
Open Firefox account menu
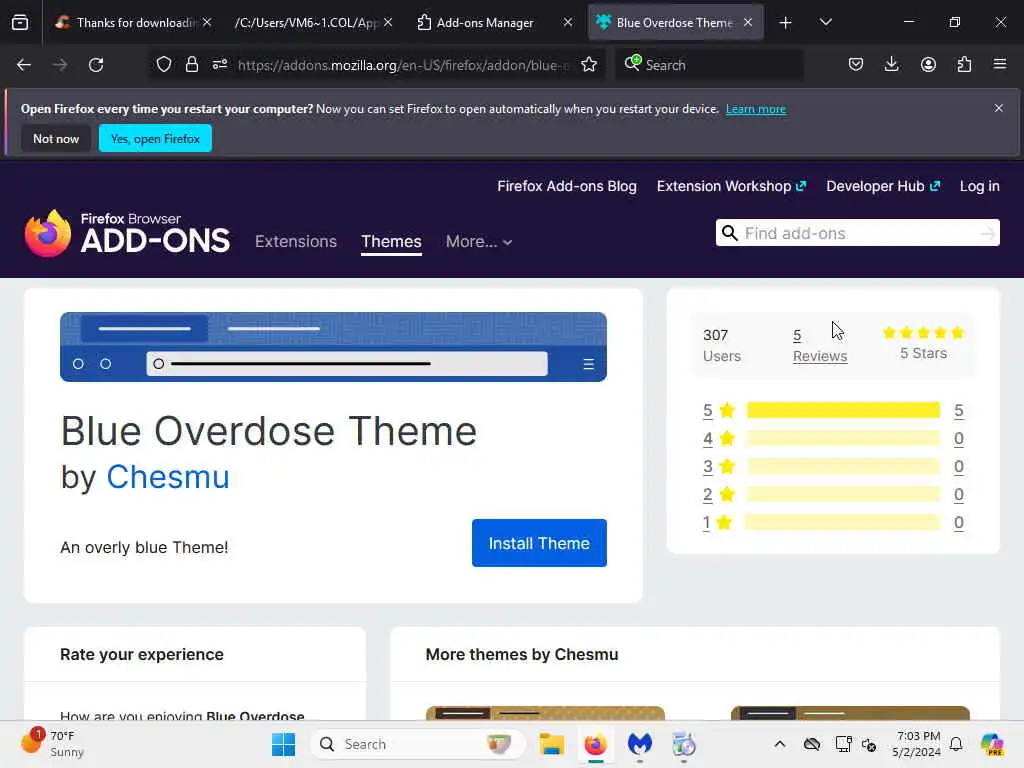(x=928, y=65)
